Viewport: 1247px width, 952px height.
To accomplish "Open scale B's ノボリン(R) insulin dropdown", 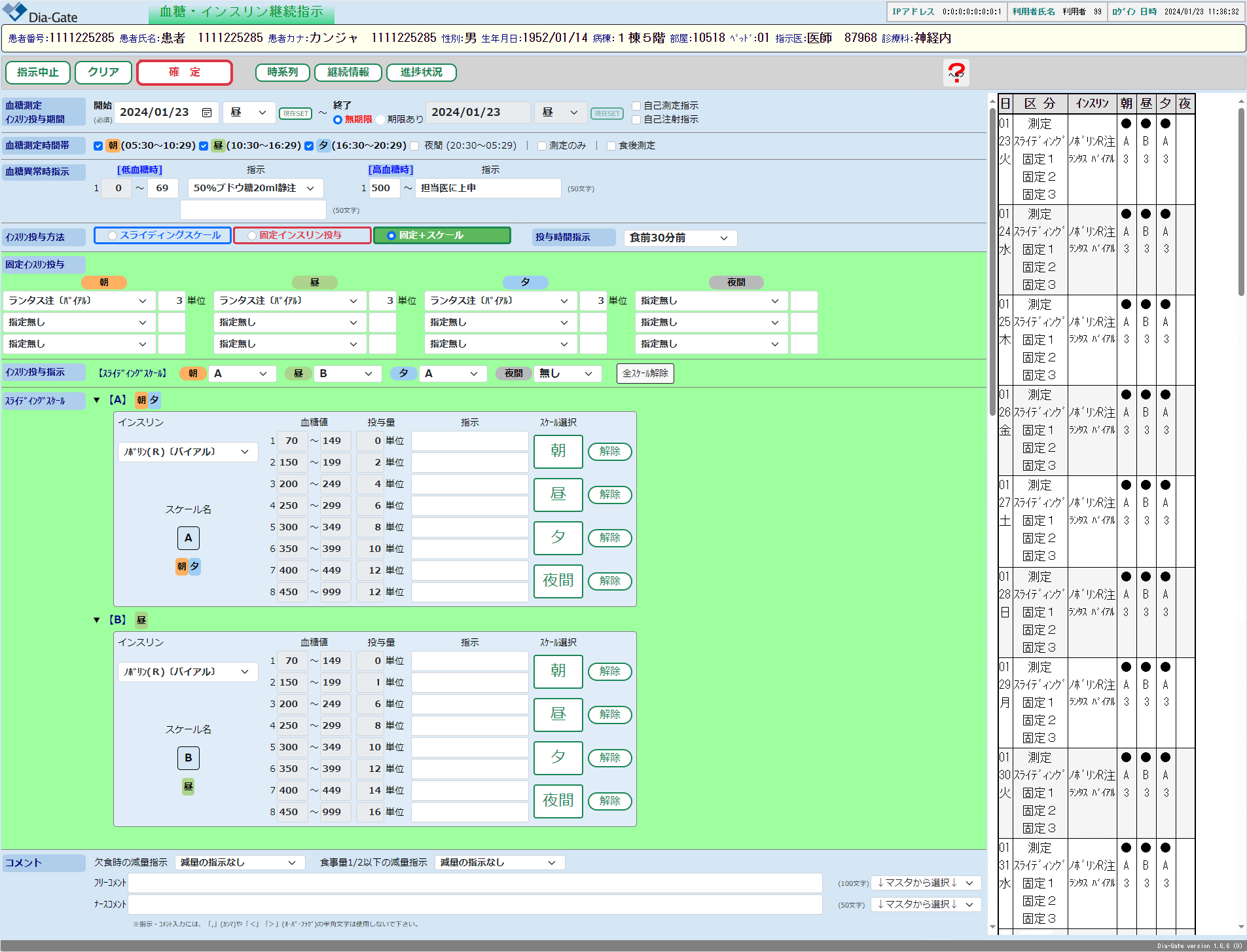I will (188, 672).
